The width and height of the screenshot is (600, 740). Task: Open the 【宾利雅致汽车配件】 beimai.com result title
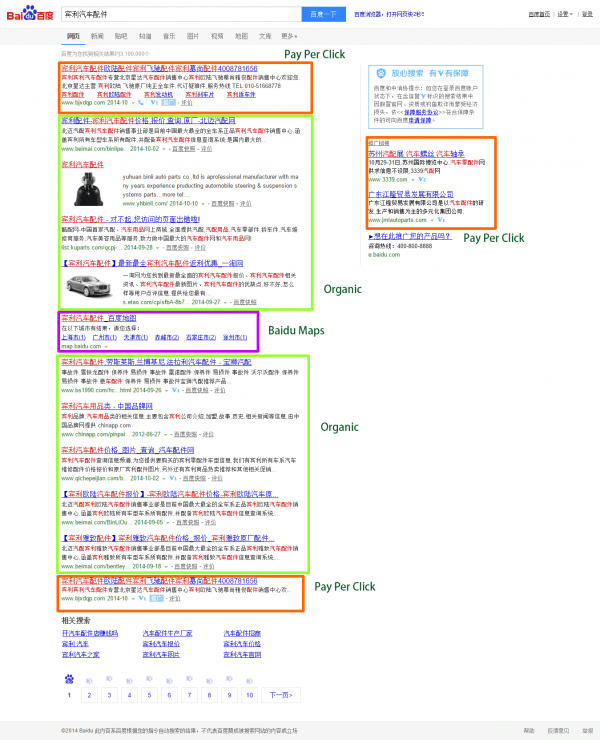[168, 538]
